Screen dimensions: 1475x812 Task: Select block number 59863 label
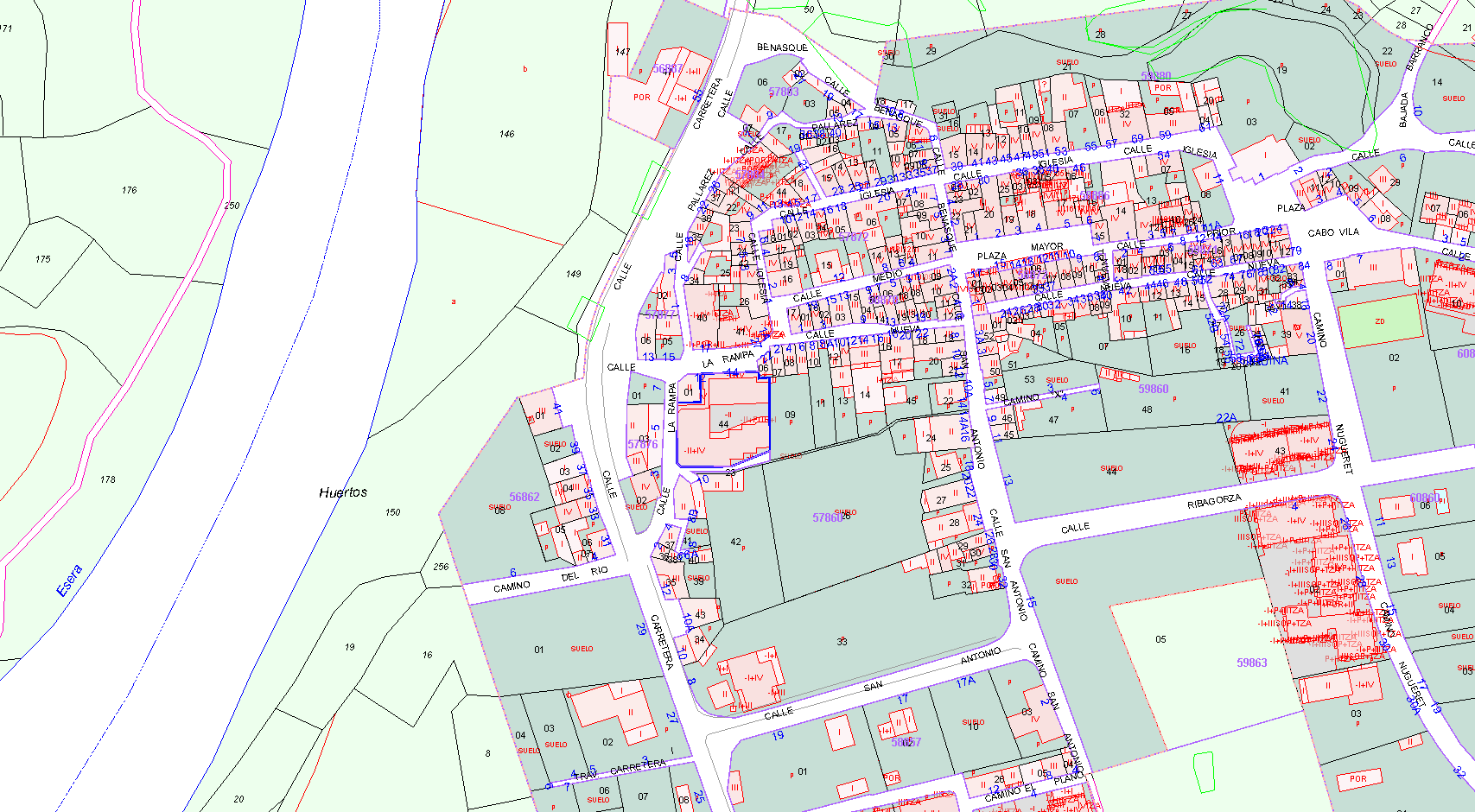(1251, 663)
